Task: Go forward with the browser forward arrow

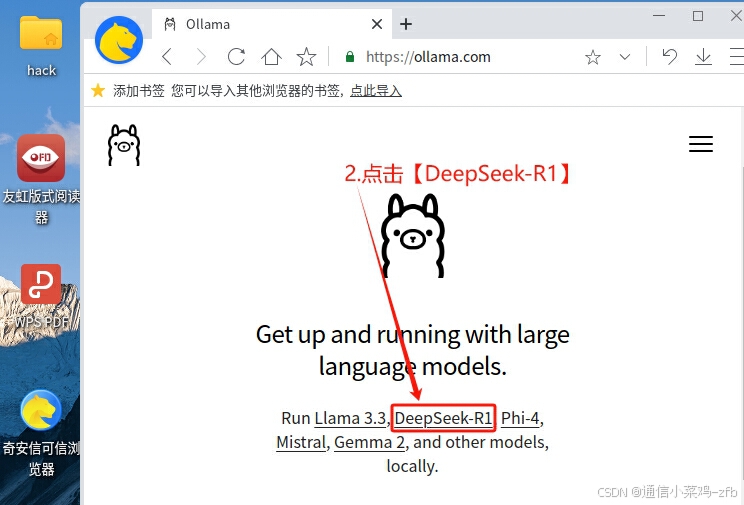Action: [x=202, y=57]
